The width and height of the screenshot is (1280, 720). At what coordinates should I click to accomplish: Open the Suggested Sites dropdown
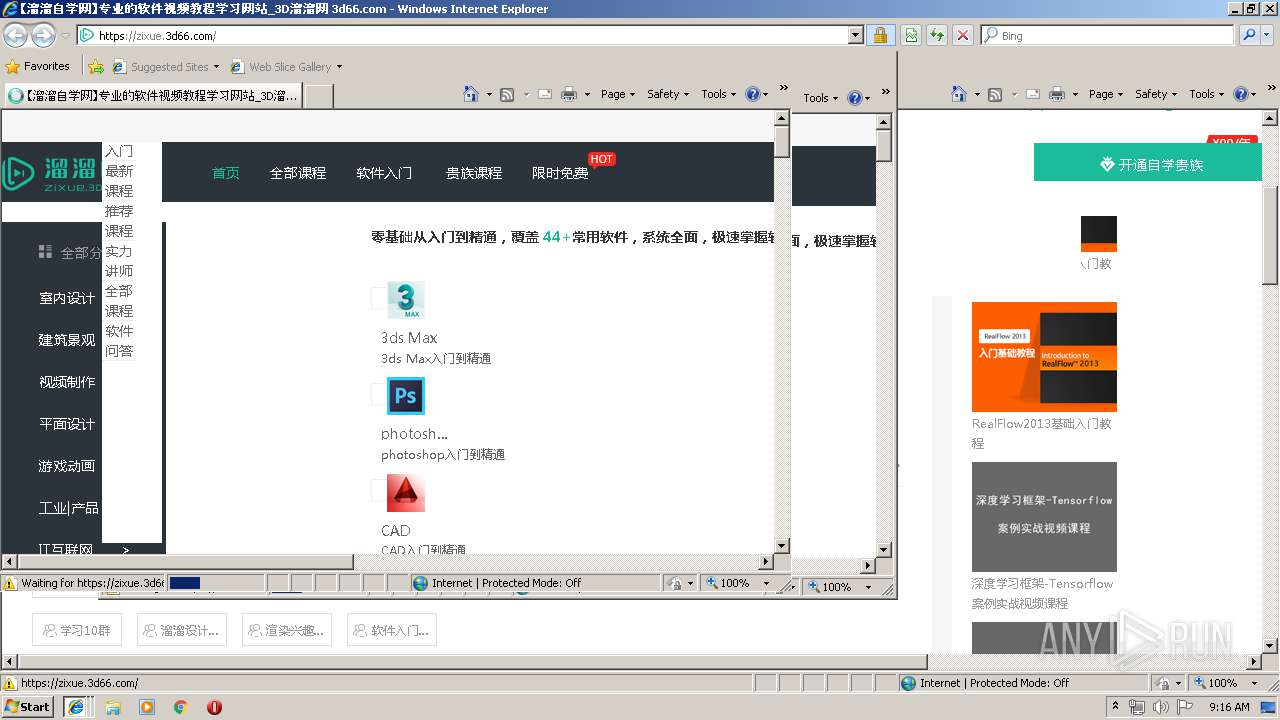[x=166, y=67]
